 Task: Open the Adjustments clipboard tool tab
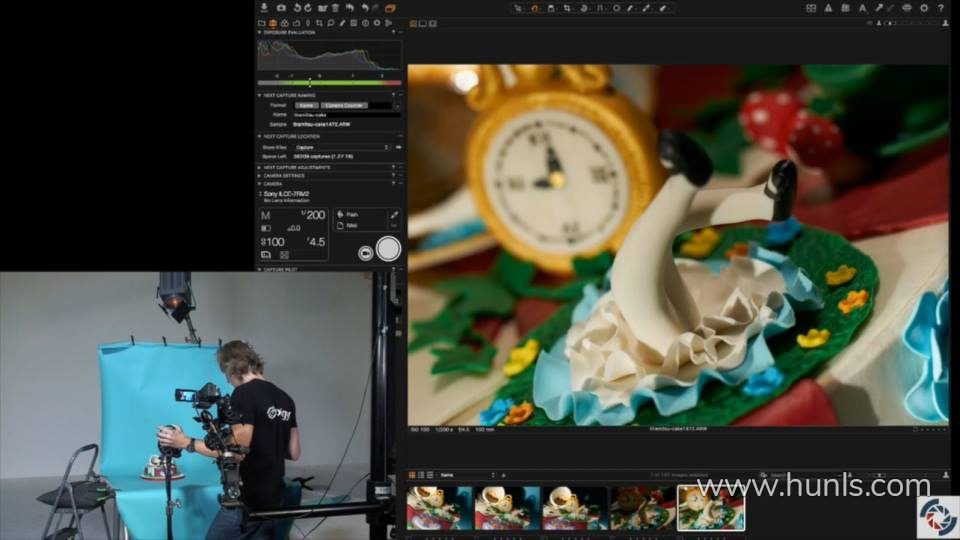coord(354,23)
